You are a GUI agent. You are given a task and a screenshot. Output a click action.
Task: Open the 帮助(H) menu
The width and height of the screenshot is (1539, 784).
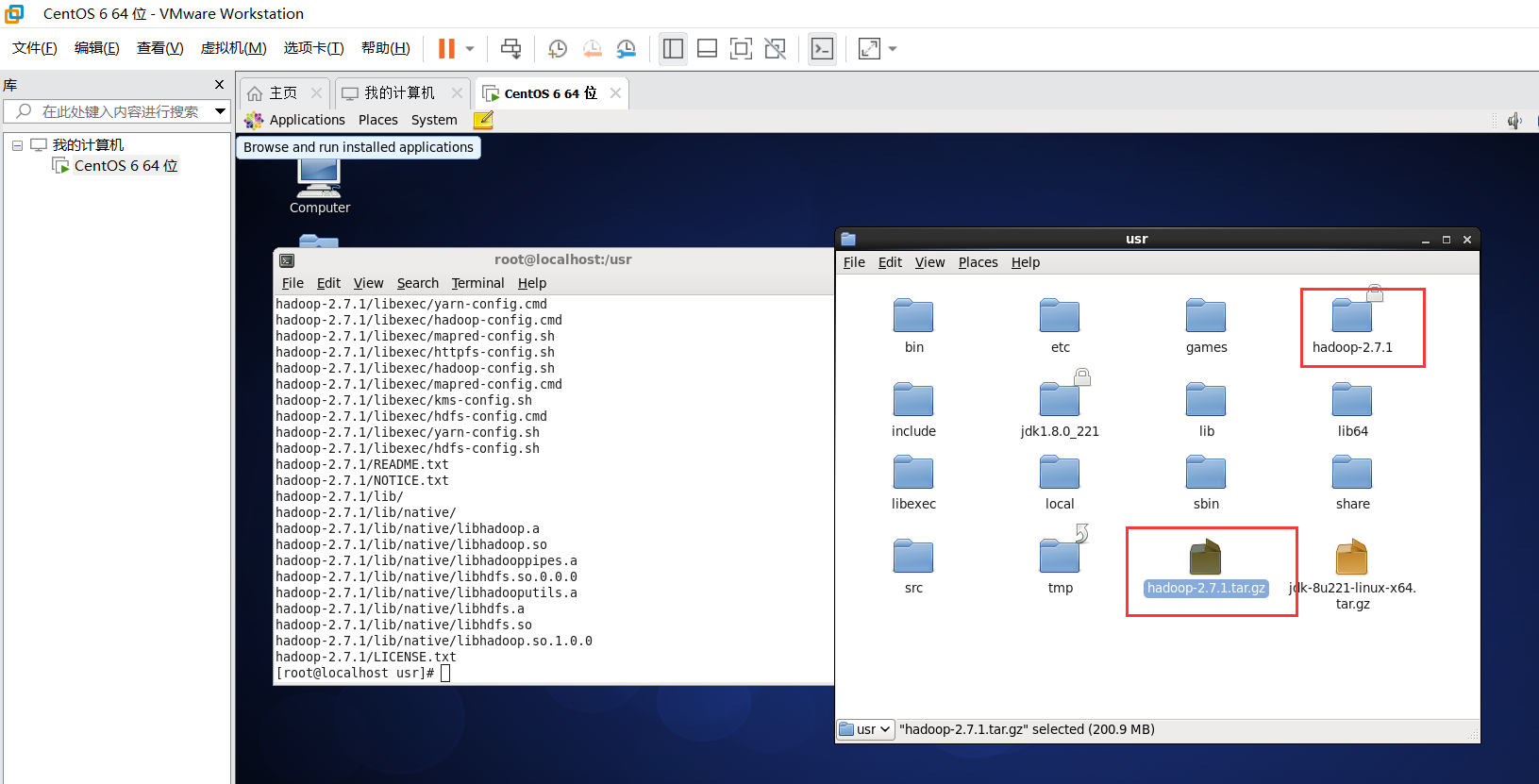point(386,48)
